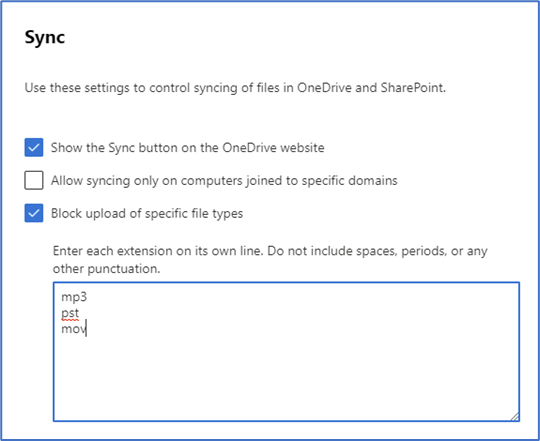This screenshot has height=441, width=540.
Task: Click the words 'specific domains' in the second option
Action: 350,180
